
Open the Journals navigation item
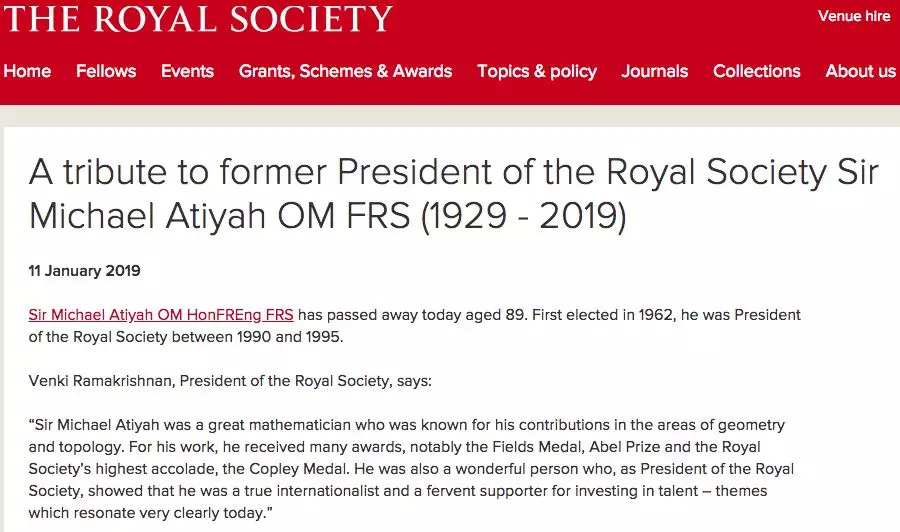655,71
